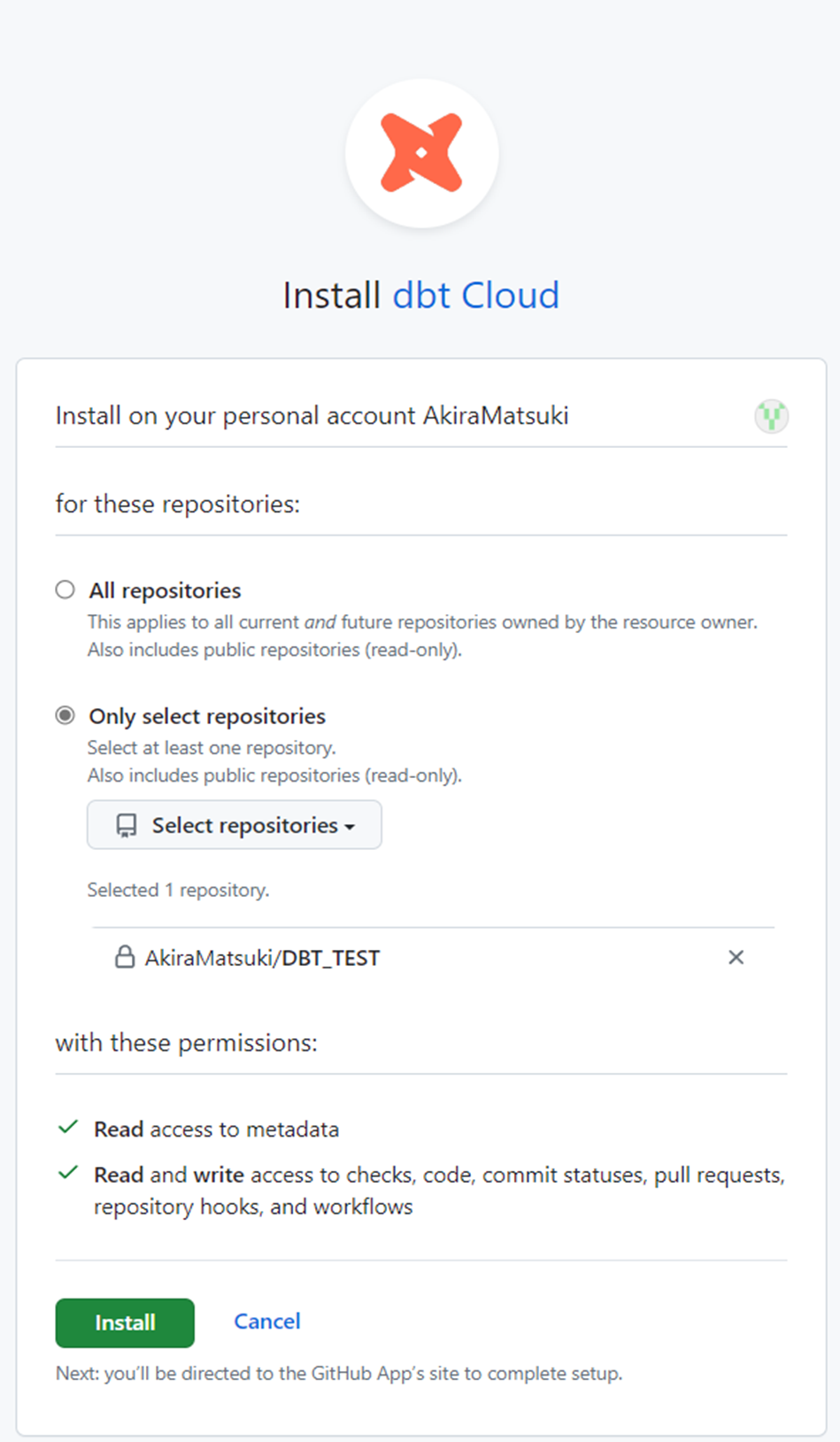Screen dimensions: 840x1442
Task: Click the 'with these permissions:' heading
Action: point(186,1043)
